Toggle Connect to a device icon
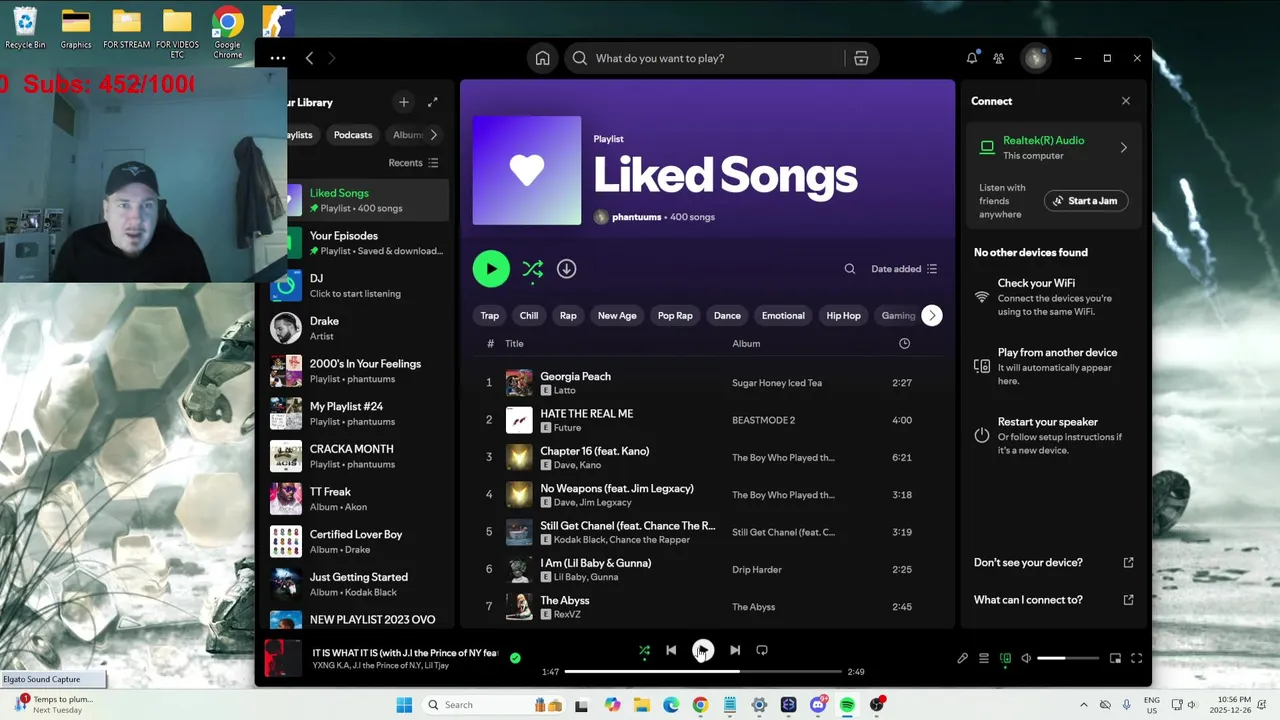 1005,658
